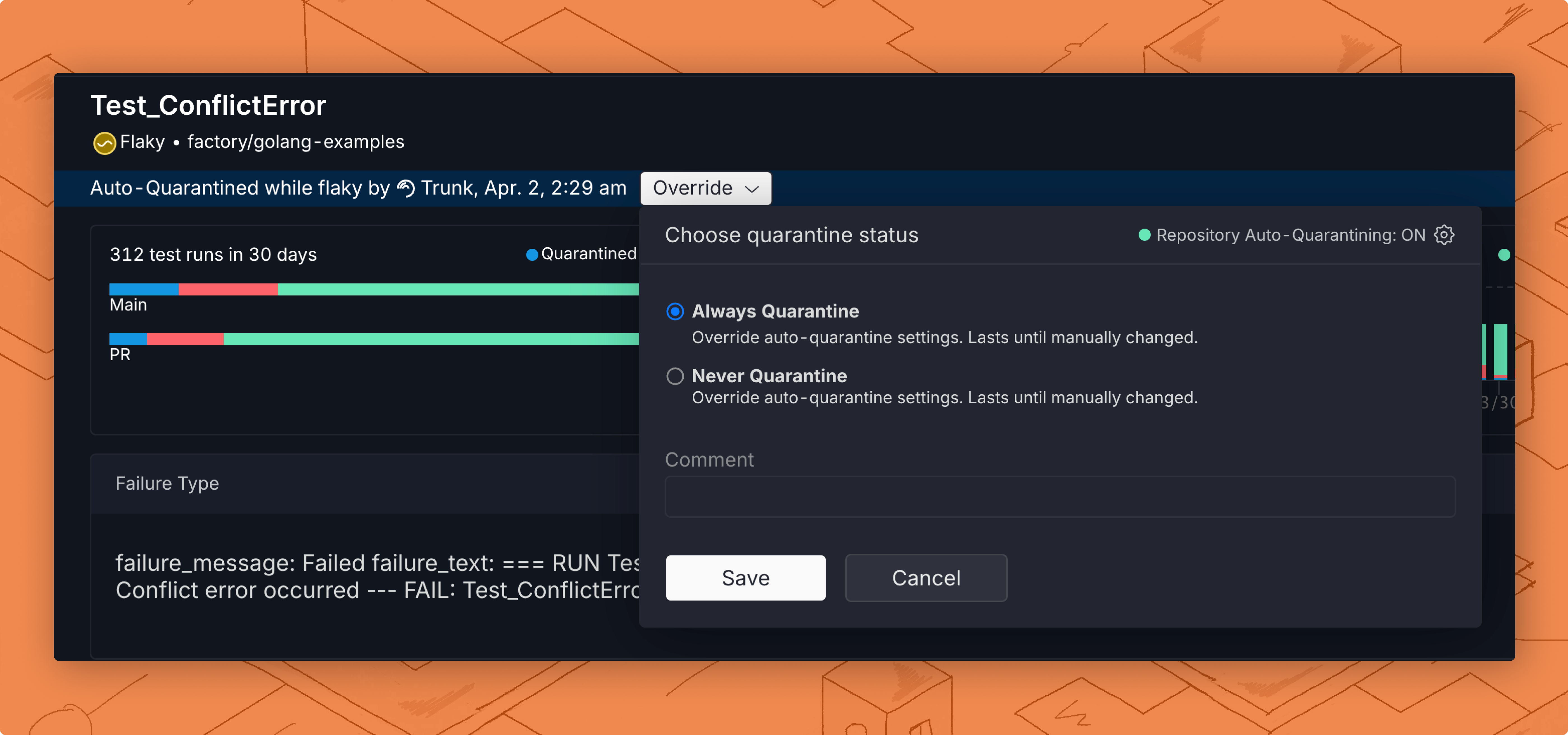This screenshot has width=1568, height=735.
Task: Open the Override dropdown
Action: [706, 188]
